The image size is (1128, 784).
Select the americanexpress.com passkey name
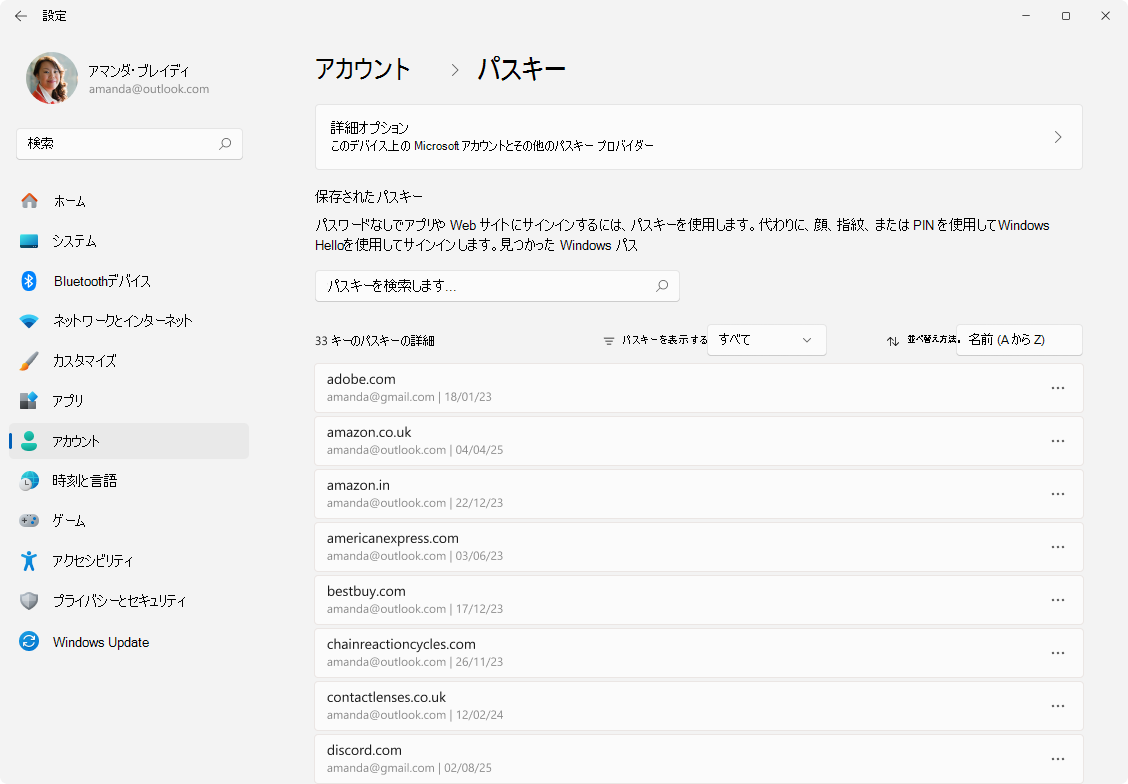(x=393, y=538)
